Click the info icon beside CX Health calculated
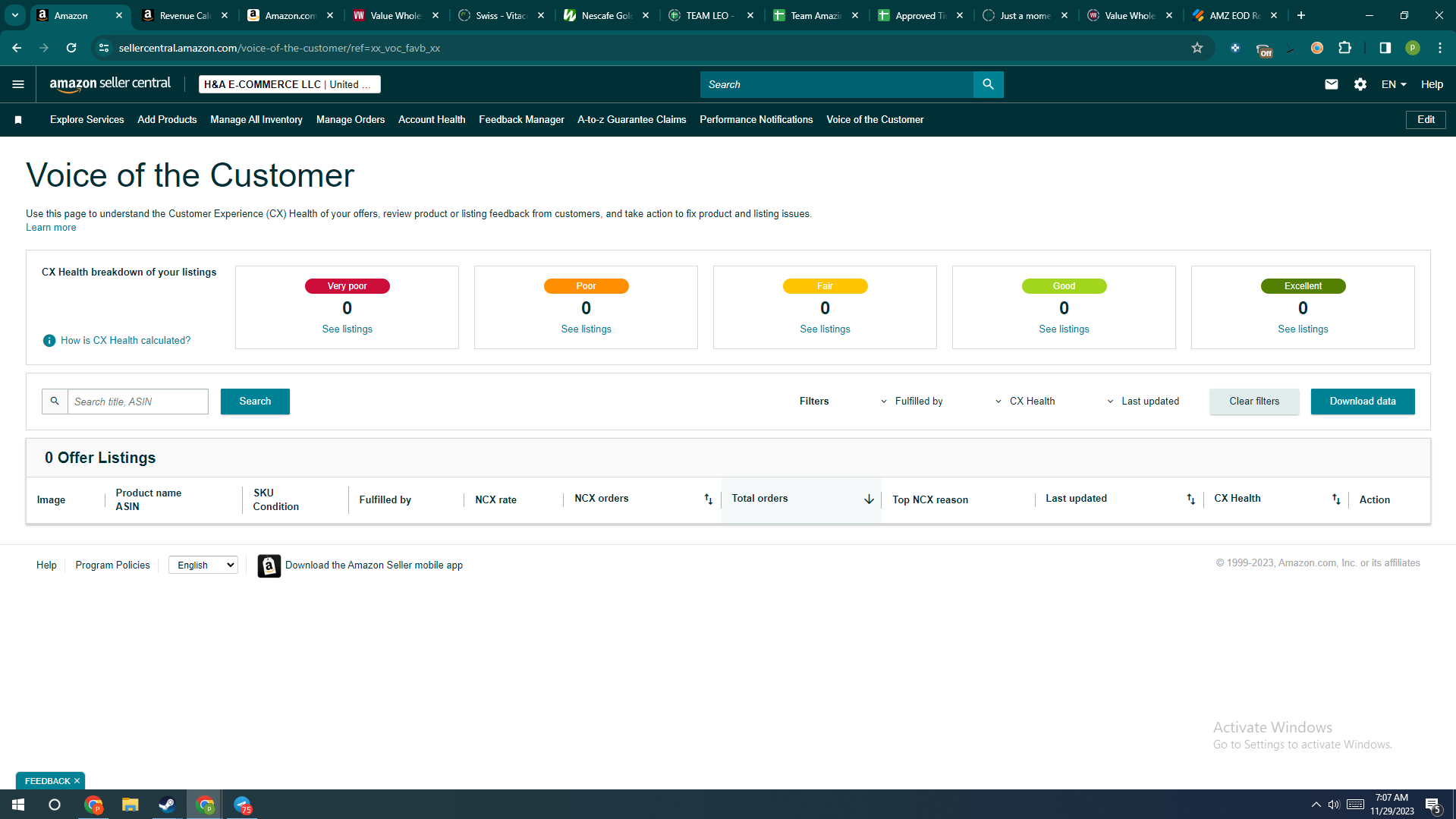 pos(49,341)
